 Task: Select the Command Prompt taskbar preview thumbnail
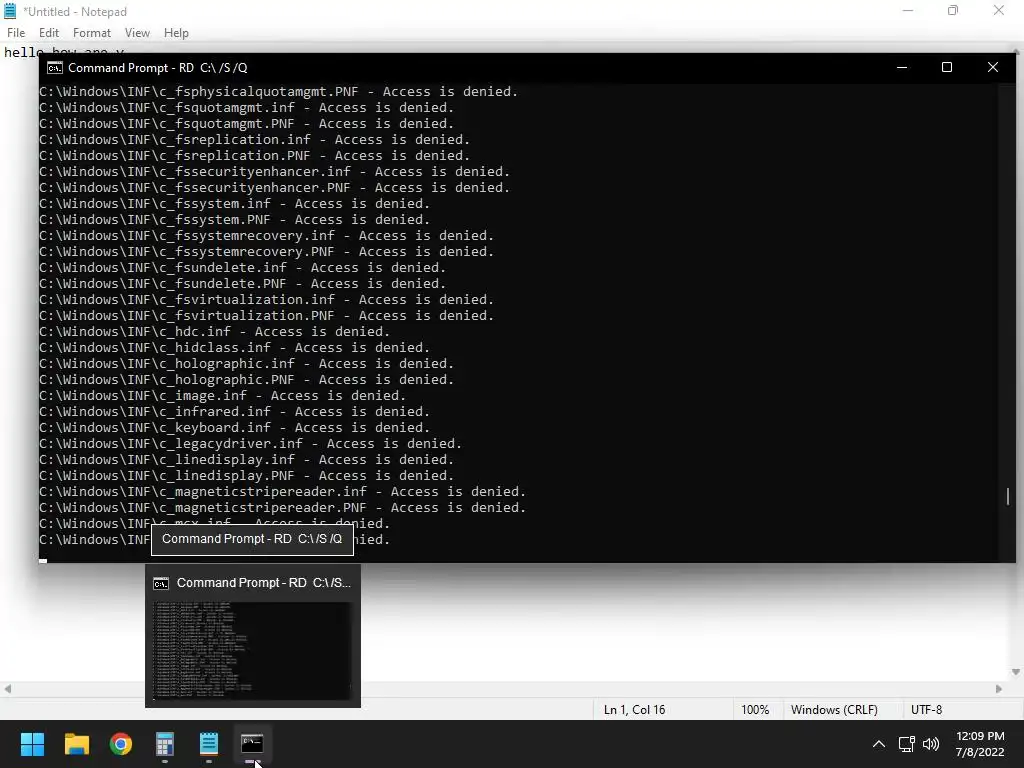(x=252, y=650)
